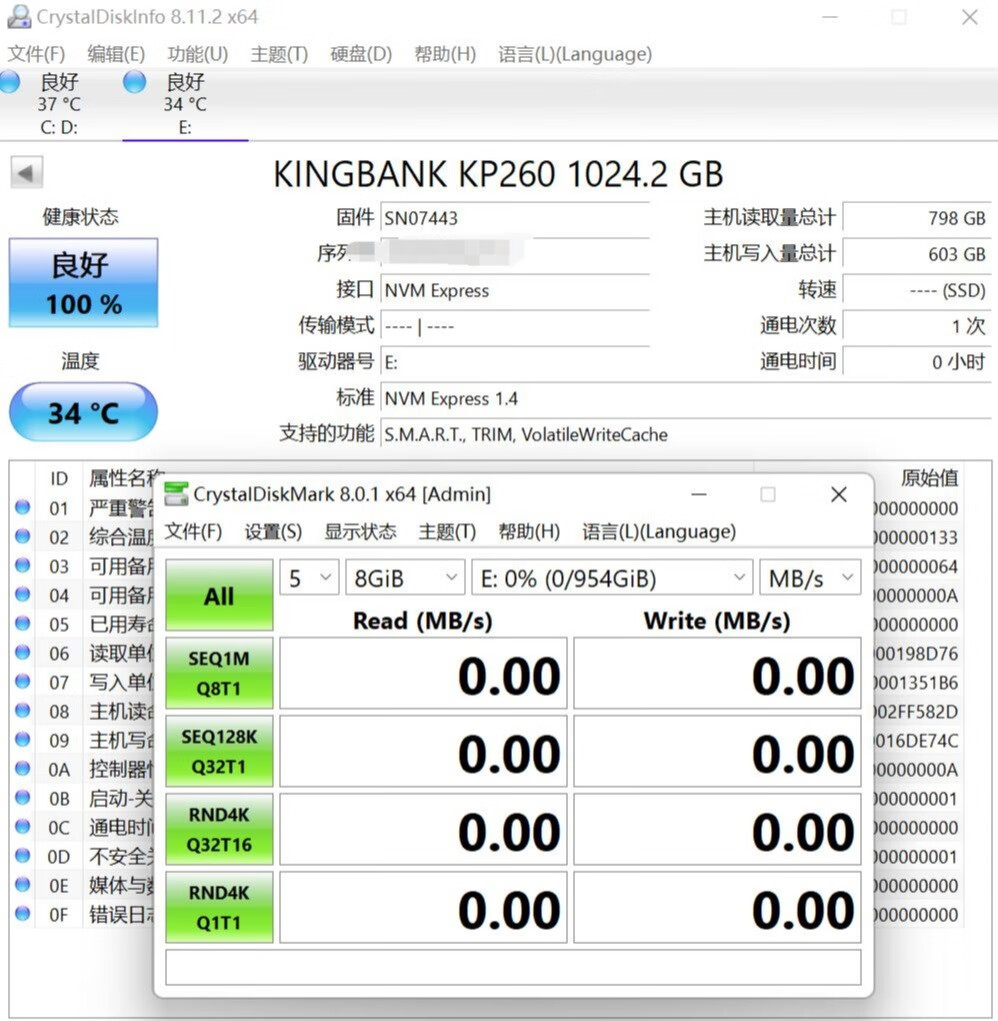Screen dimensions: 998x1021
Task: Open the 8GiB test size dropdown
Action: 404,577
